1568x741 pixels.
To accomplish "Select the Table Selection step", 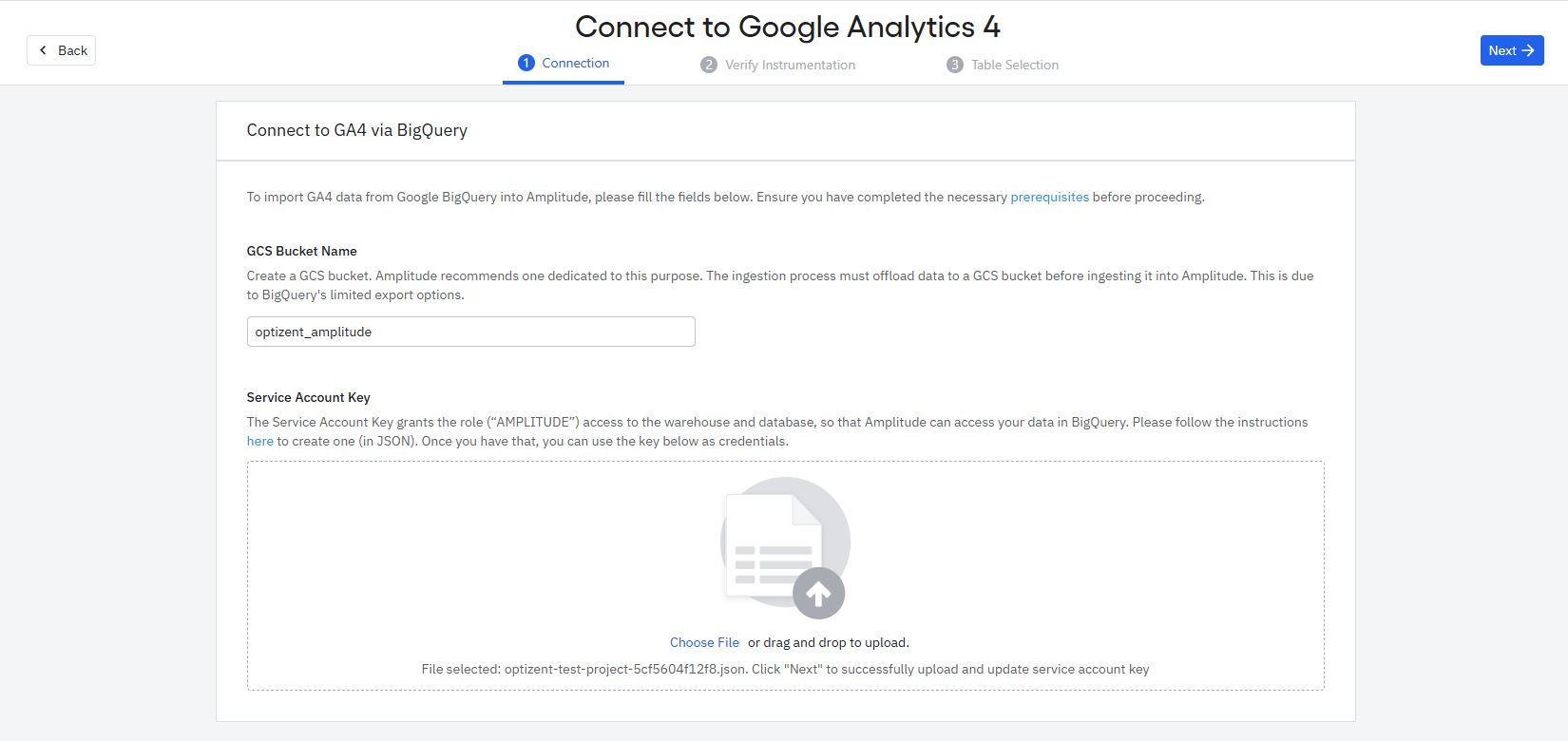I will (x=1014, y=65).
